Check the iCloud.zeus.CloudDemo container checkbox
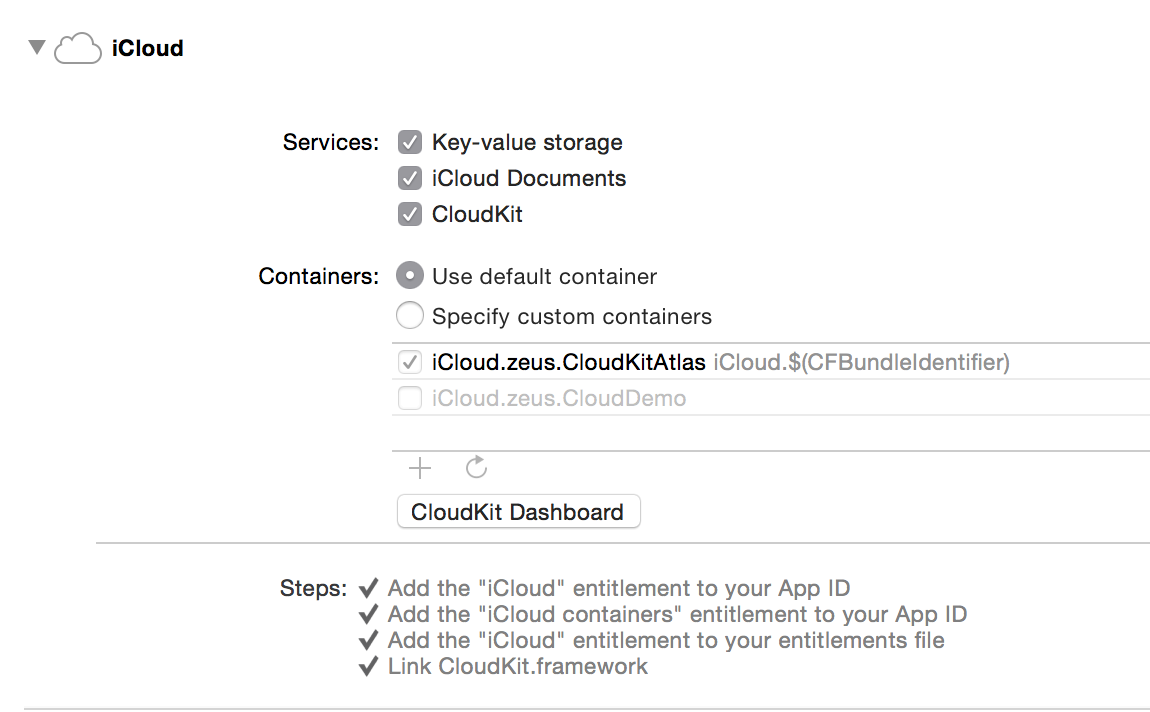 (409, 398)
